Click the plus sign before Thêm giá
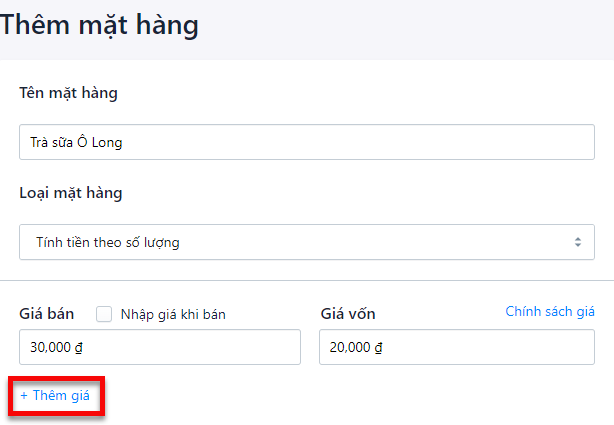Image resolution: width=614 pixels, height=425 pixels. pyautogui.click(x=24, y=396)
